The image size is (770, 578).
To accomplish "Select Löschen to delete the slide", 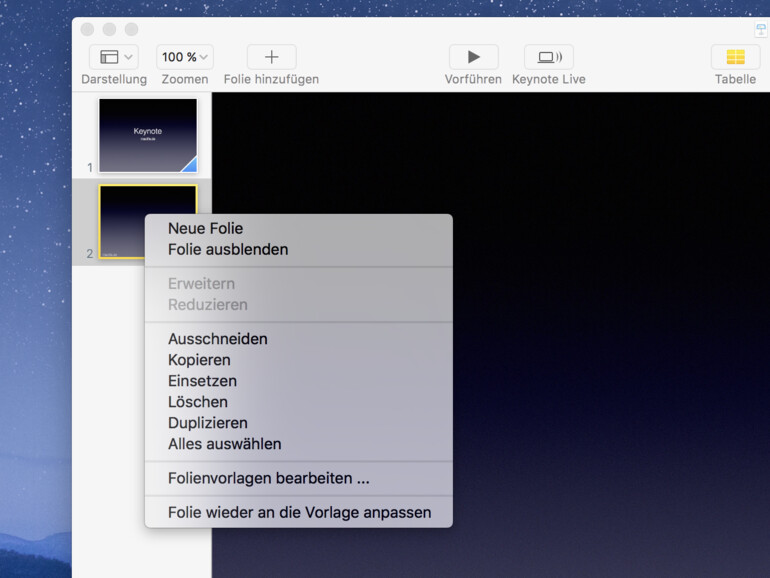I will (299, 402).
